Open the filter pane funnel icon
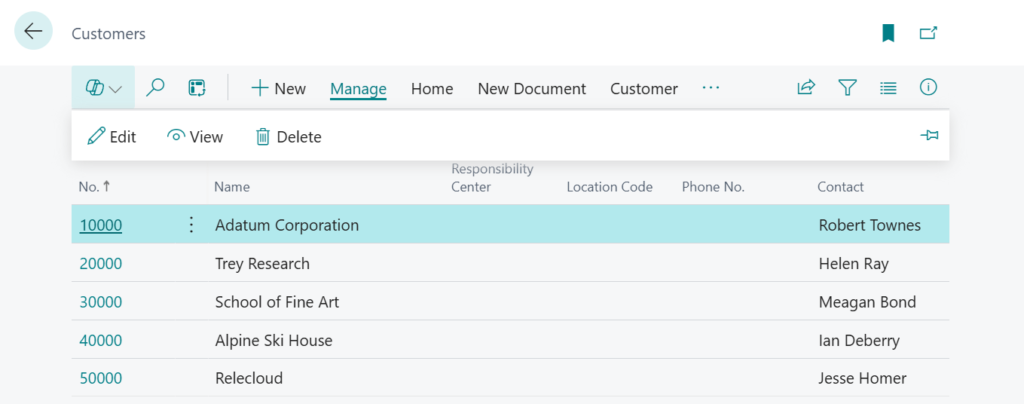 pyautogui.click(x=847, y=88)
